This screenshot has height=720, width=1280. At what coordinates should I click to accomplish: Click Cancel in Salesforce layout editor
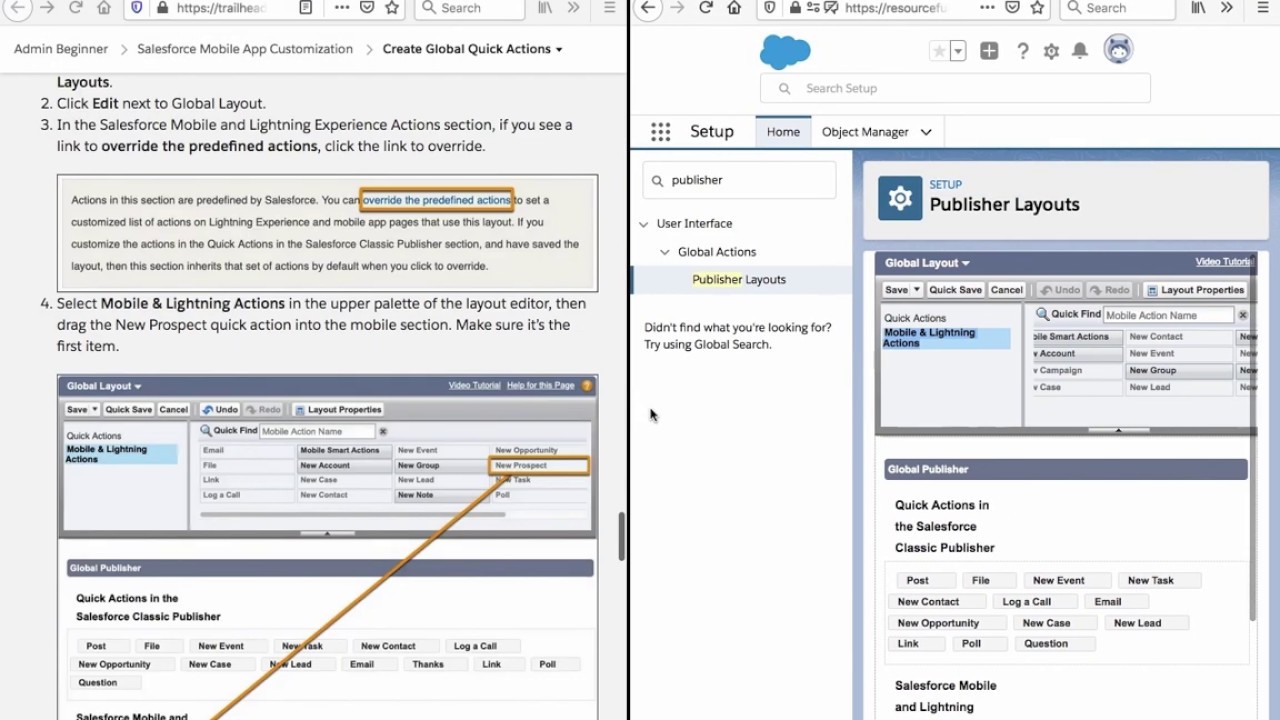coord(1007,290)
